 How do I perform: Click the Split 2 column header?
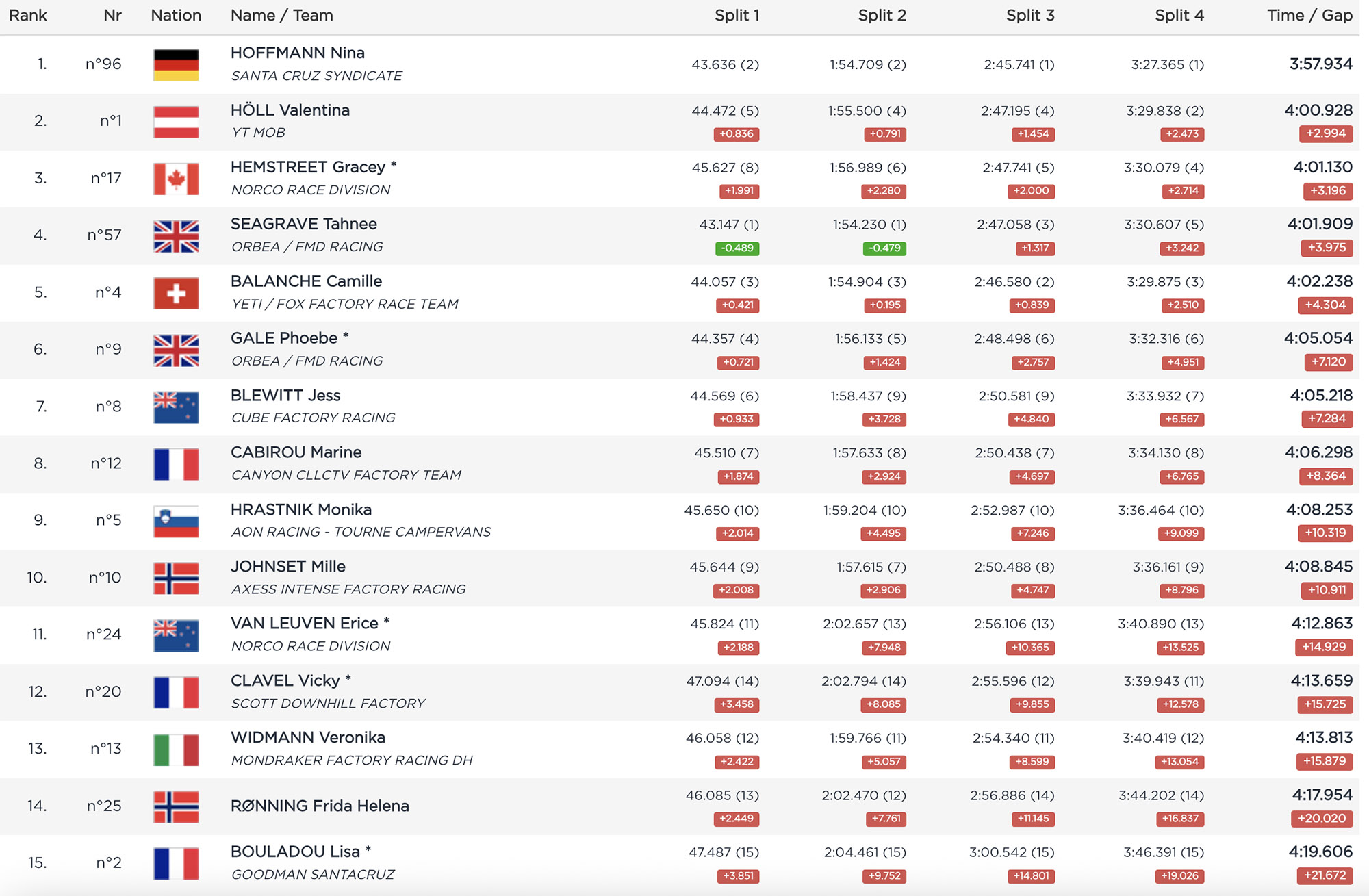882,15
